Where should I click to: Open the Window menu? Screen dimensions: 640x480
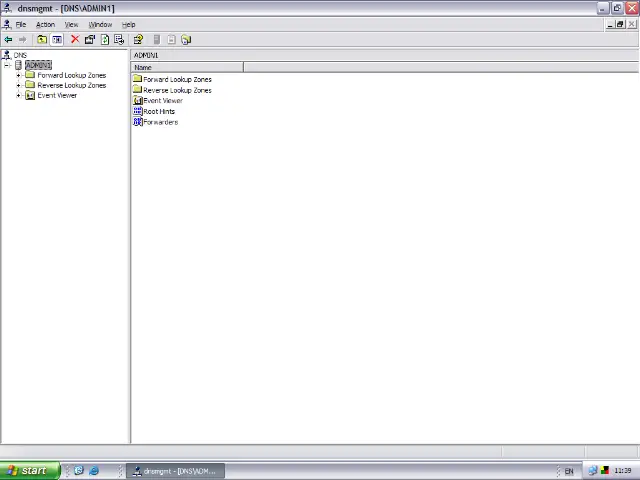tap(100, 24)
